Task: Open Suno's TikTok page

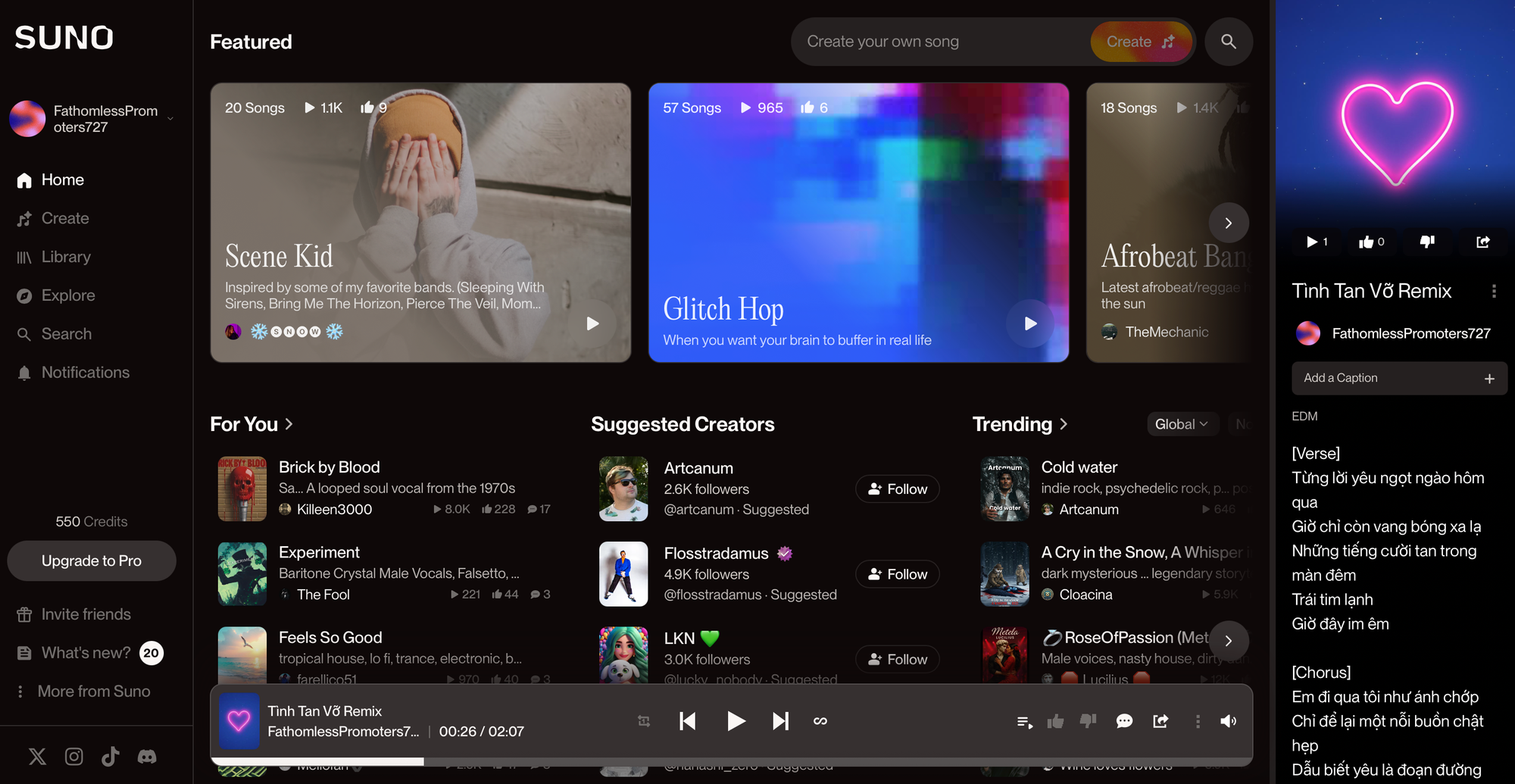Action: click(x=111, y=756)
